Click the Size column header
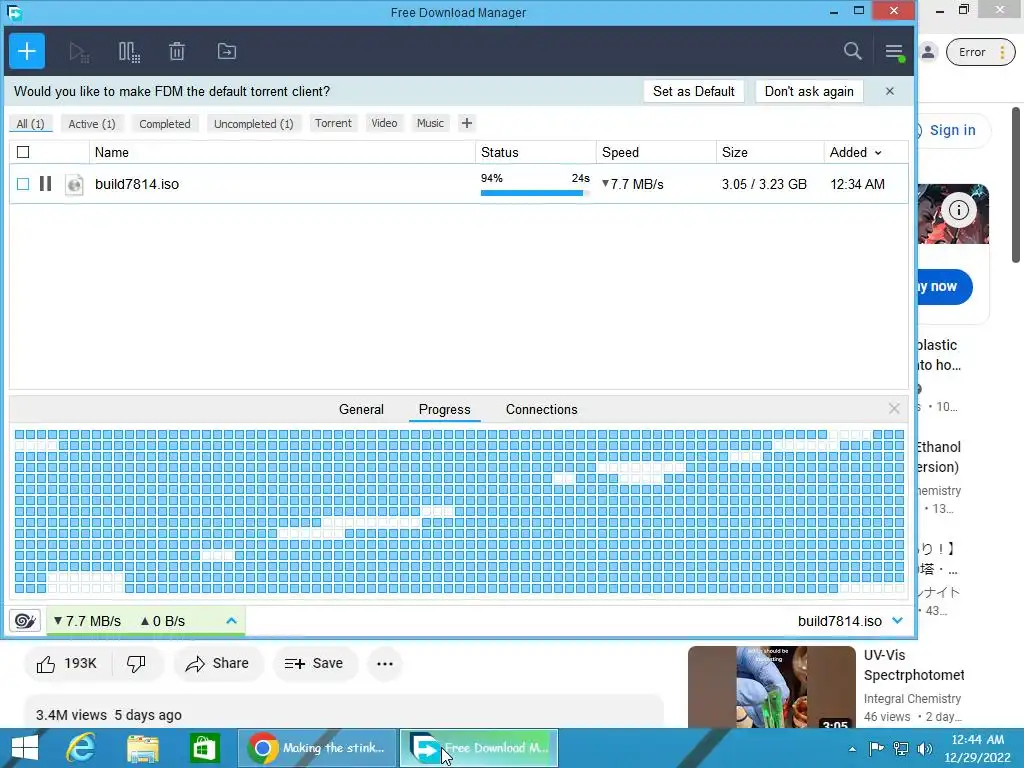Image resolution: width=1024 pixels, height=768 pixels. [x=770, y=152]
